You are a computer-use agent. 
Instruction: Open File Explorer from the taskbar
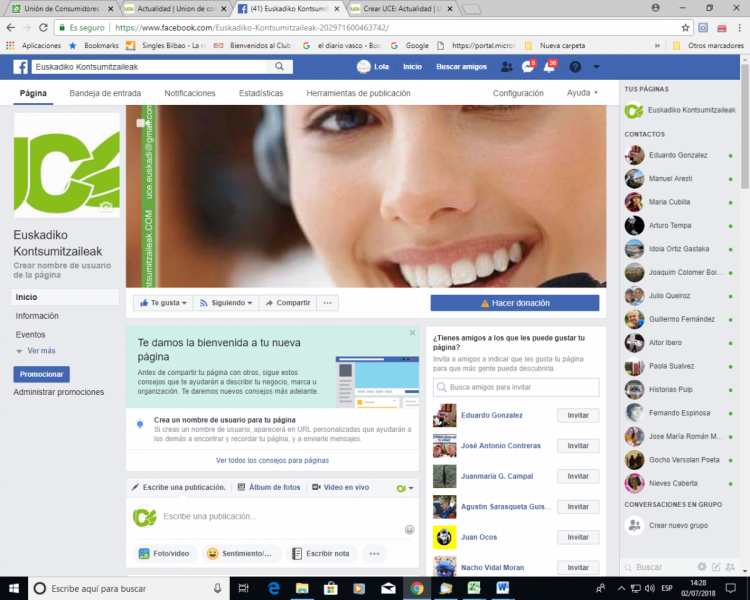point(302,588)
